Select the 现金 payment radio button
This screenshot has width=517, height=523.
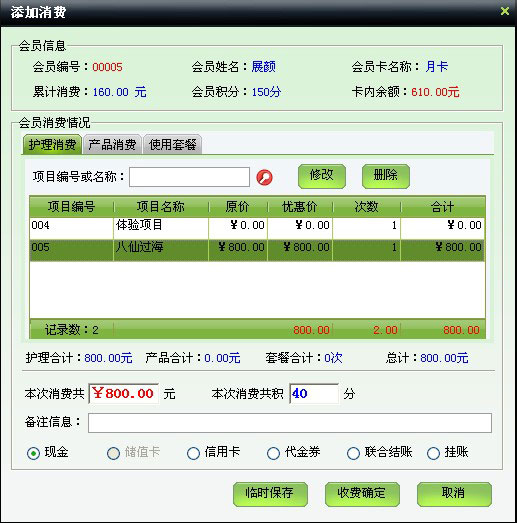[x=33, y=453]
